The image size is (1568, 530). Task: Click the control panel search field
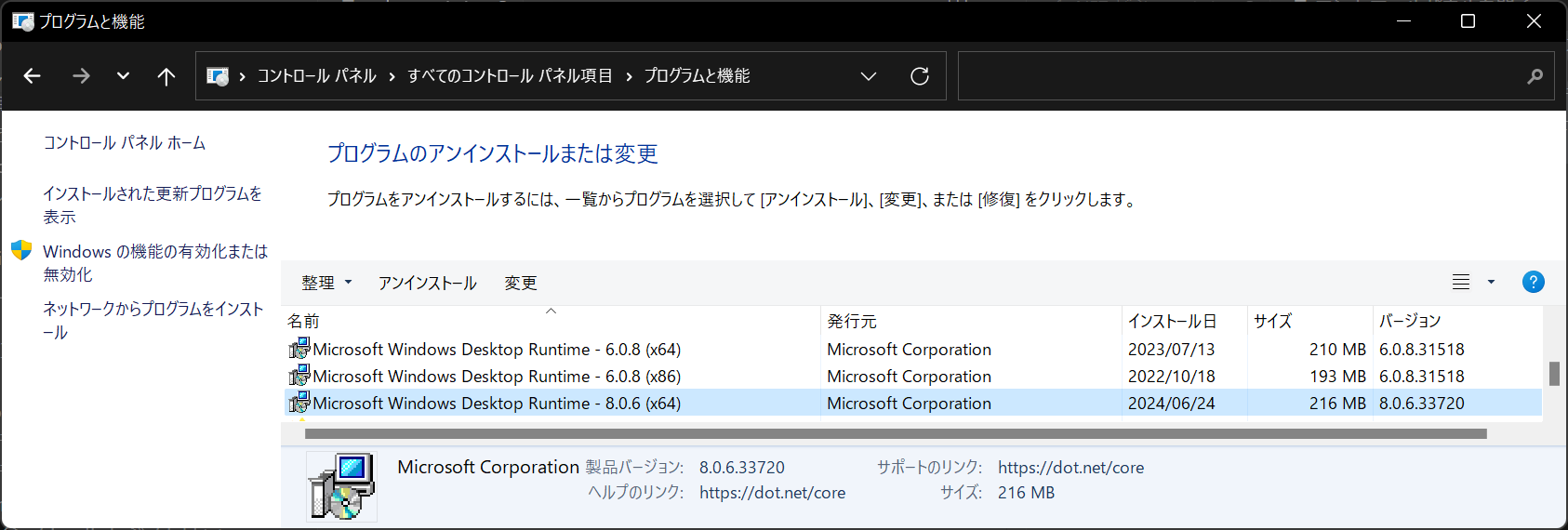pyautogui.click(x=1237, y=76)
